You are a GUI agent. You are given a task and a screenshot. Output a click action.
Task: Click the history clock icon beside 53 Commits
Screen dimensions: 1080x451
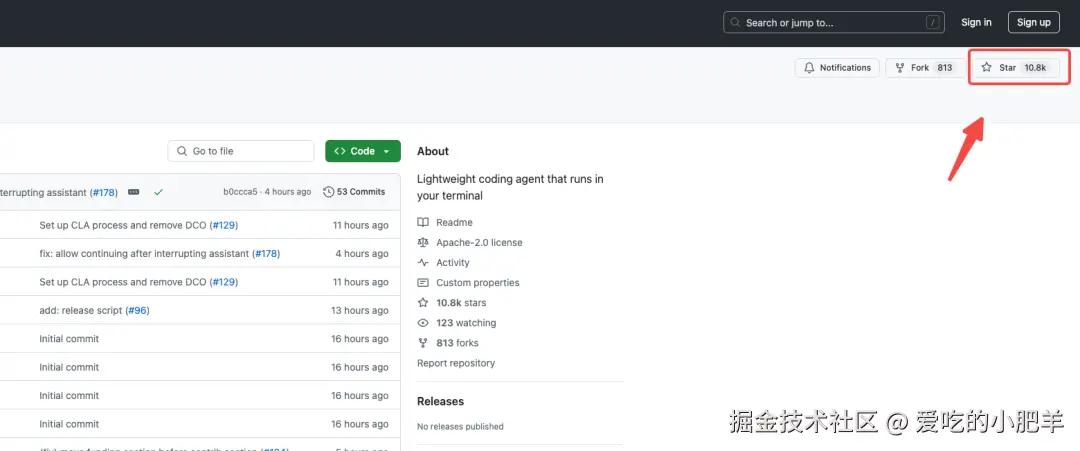329,191
